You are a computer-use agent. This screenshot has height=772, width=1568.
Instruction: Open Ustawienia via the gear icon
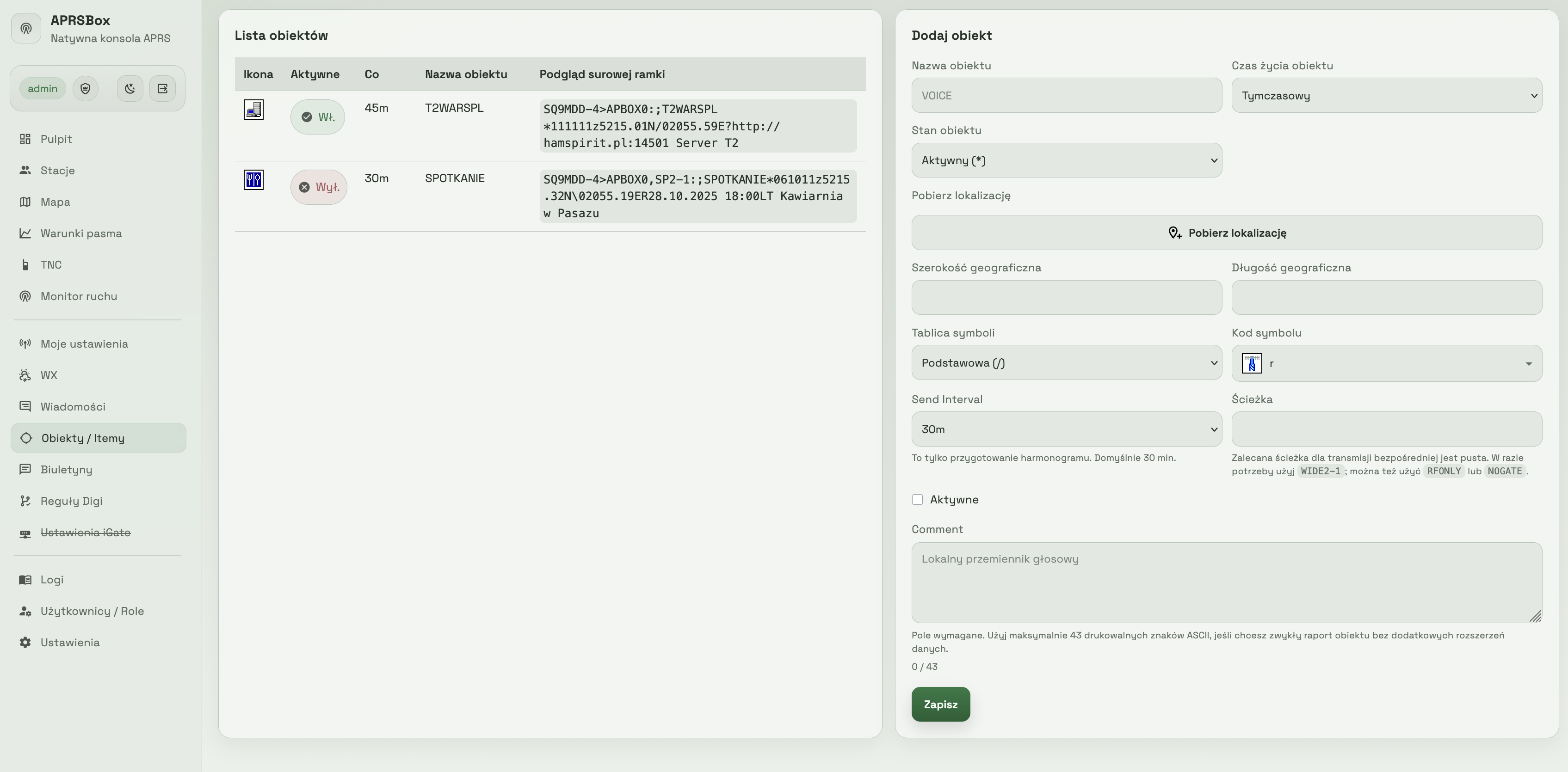25,643
